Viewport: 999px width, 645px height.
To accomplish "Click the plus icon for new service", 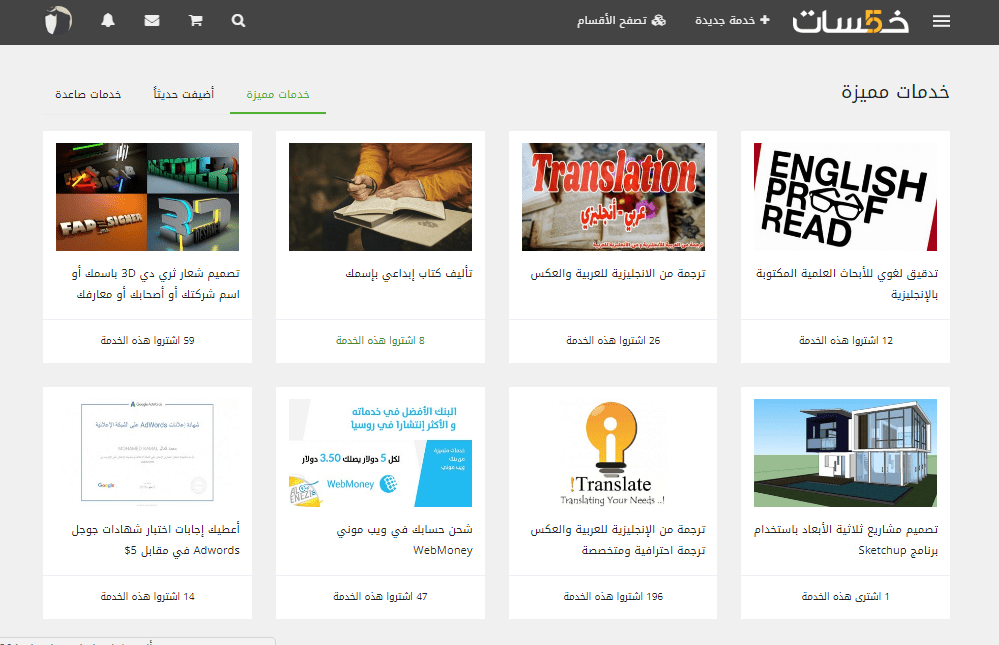I will (x=765, y=20).
